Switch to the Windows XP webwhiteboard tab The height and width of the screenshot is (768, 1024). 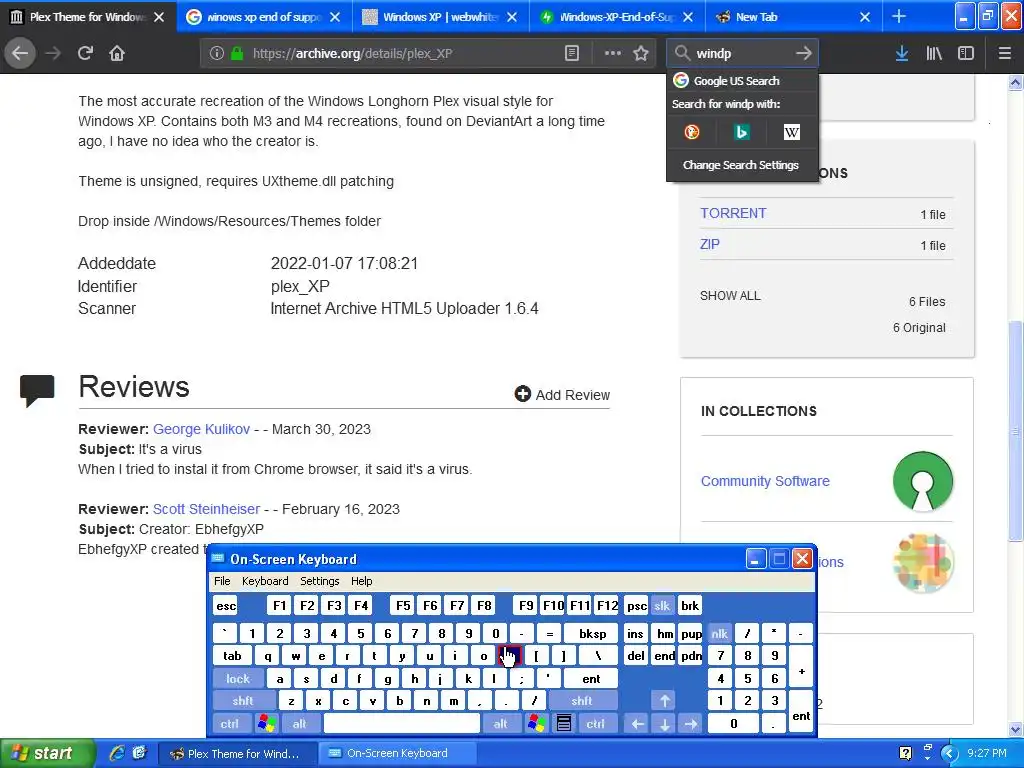(440, 17)
